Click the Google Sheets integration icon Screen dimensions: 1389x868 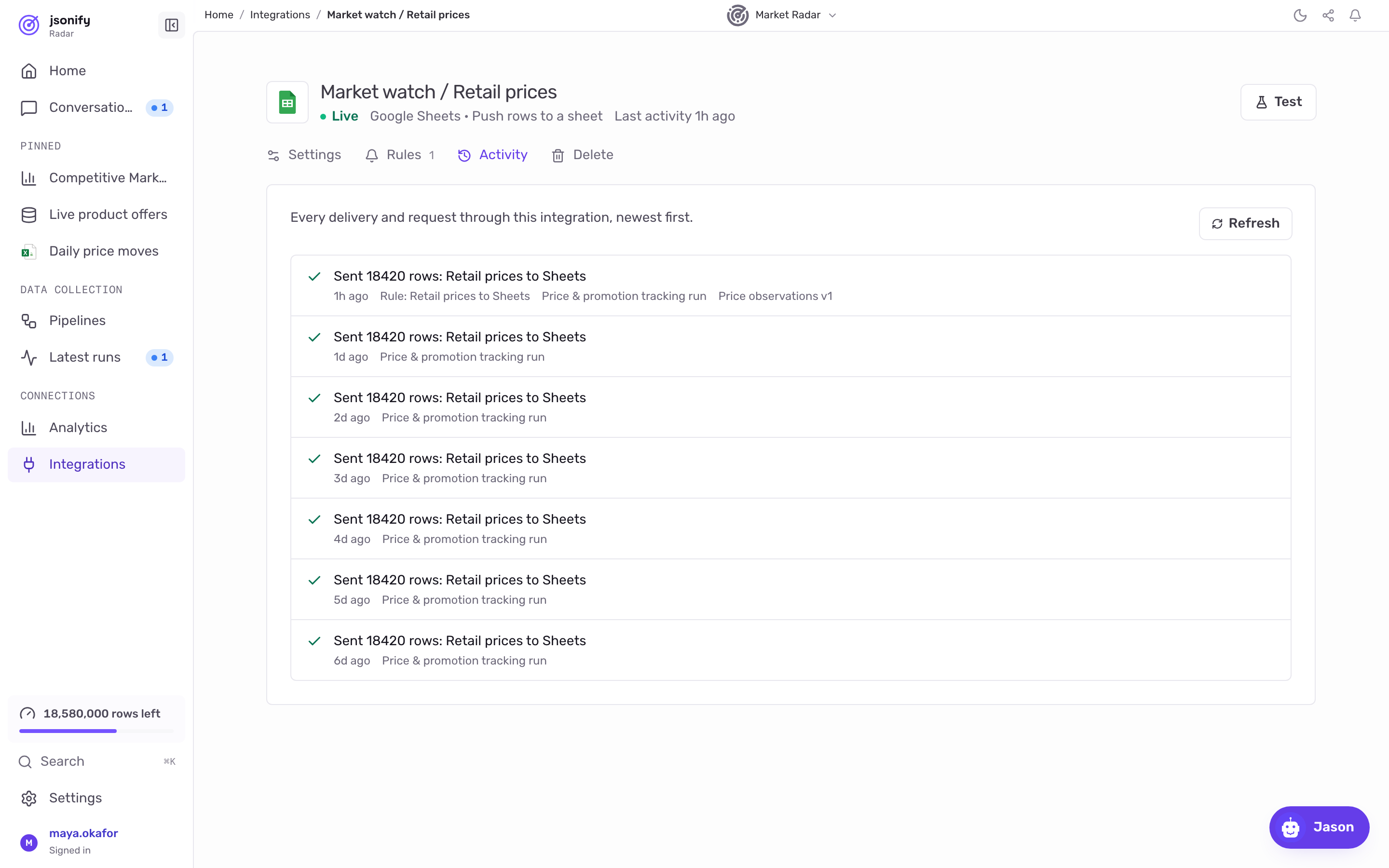pyautogui.click(x=287, y=103)
